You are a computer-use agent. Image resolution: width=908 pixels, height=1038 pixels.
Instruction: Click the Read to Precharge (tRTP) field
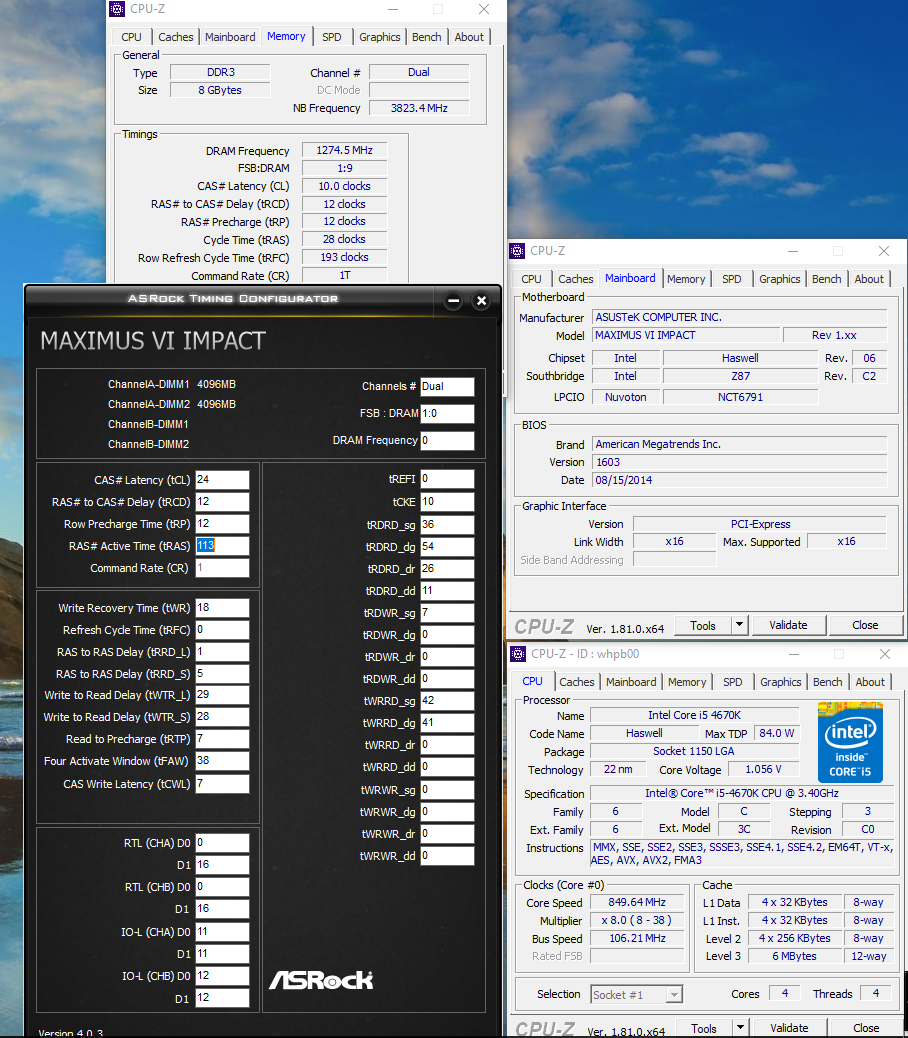coord(222,739)
